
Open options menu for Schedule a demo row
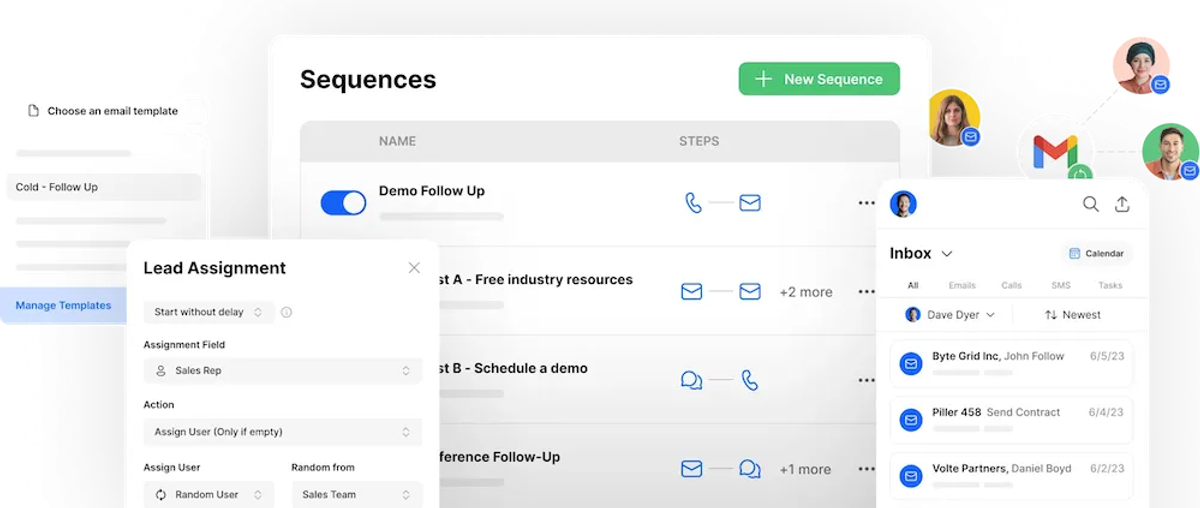click(866, 380)
